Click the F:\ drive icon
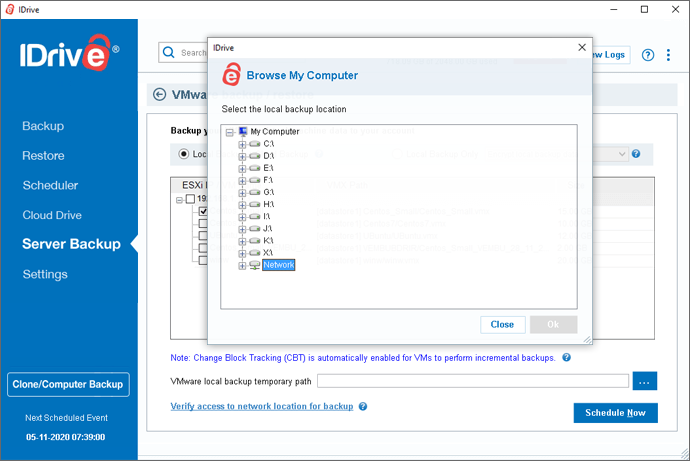The height and width of the screenshot is (461, 690). pos(255,180)
